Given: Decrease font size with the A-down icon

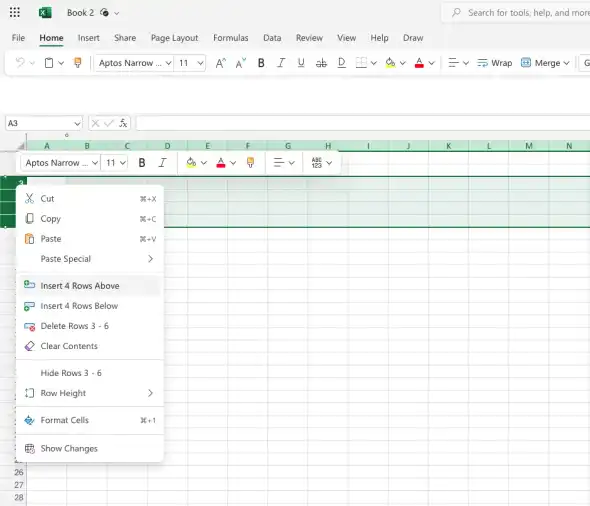Looking at the screenshot, I should point(241,63).
